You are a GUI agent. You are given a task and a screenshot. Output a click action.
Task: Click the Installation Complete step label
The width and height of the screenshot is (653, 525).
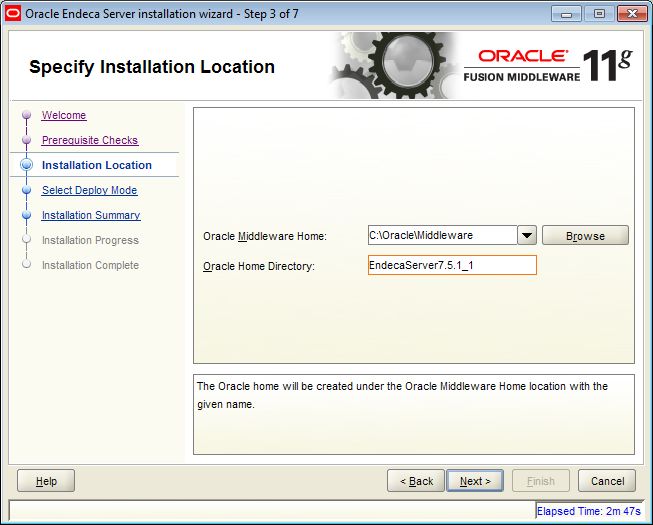point(90,265)
